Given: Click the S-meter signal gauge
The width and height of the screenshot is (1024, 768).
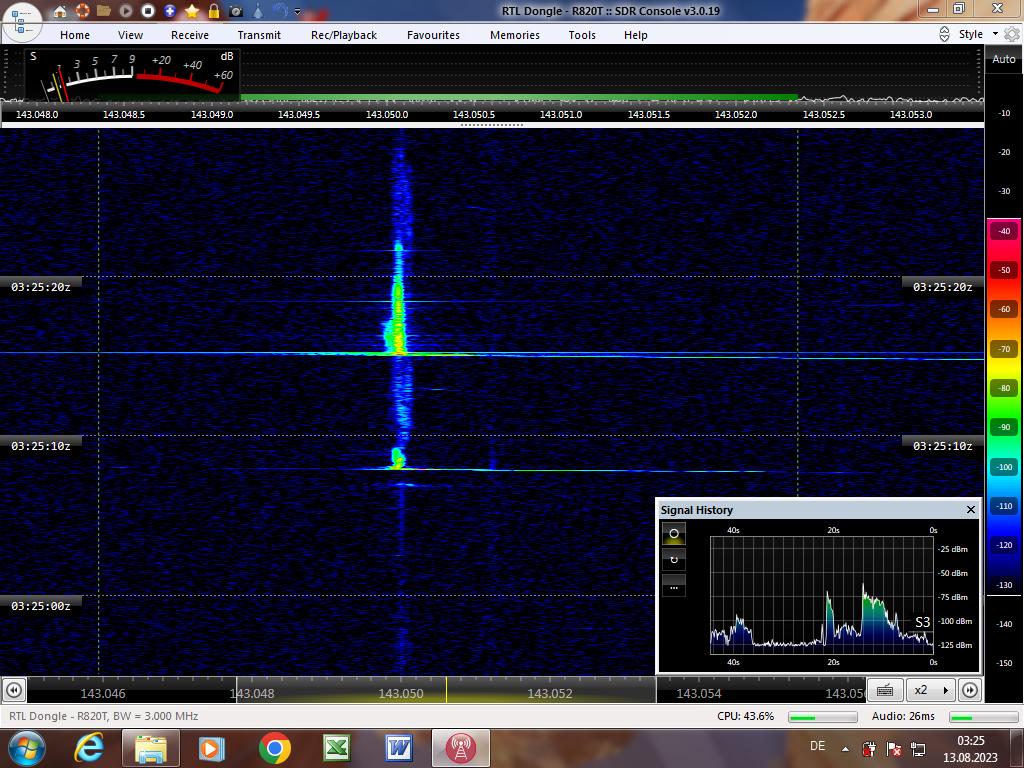Looking at the screenshot, I should pyautogui.click(x=133, y=74).
